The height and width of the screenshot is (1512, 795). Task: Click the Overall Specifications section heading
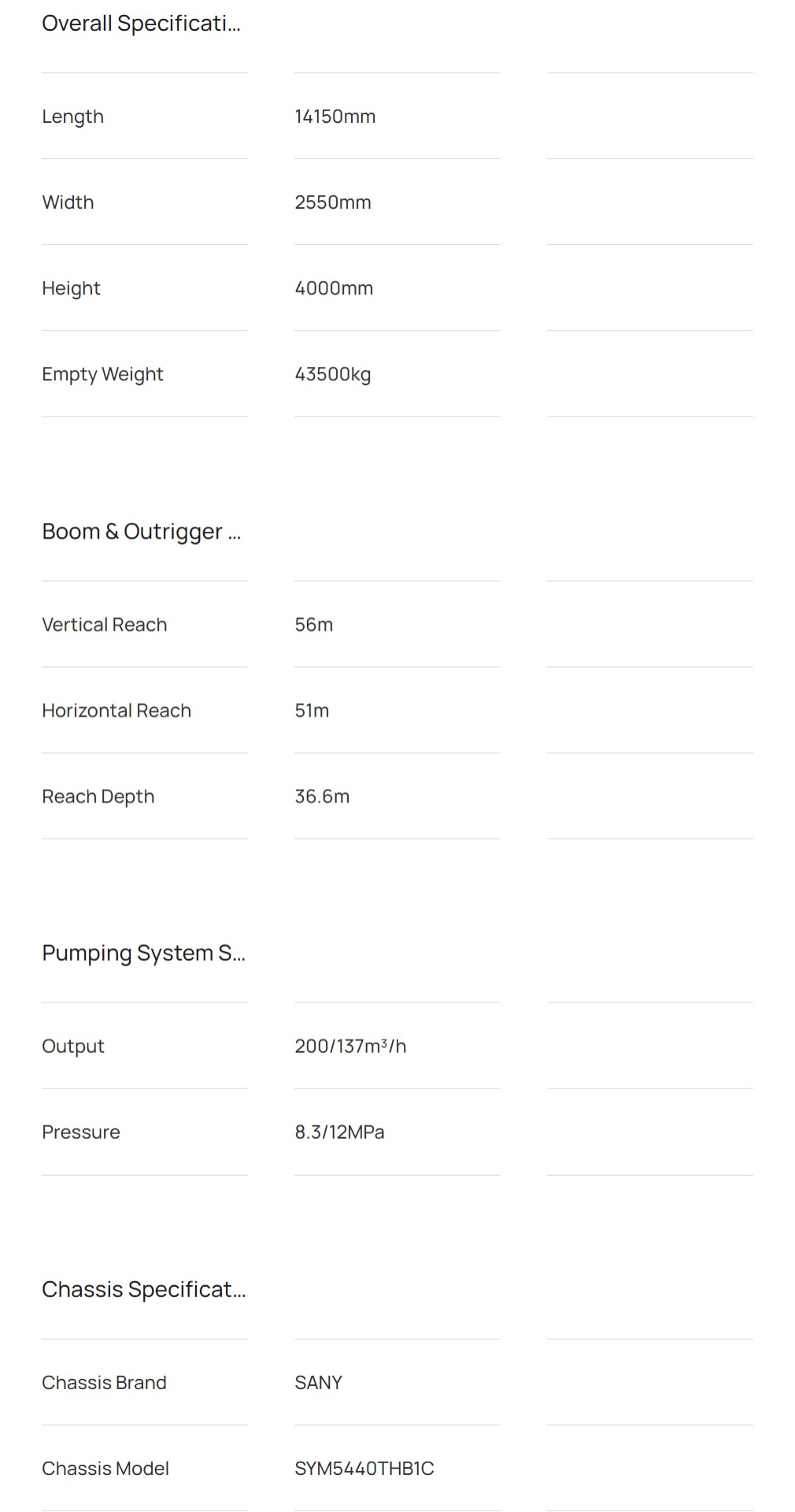pos(141,24)
